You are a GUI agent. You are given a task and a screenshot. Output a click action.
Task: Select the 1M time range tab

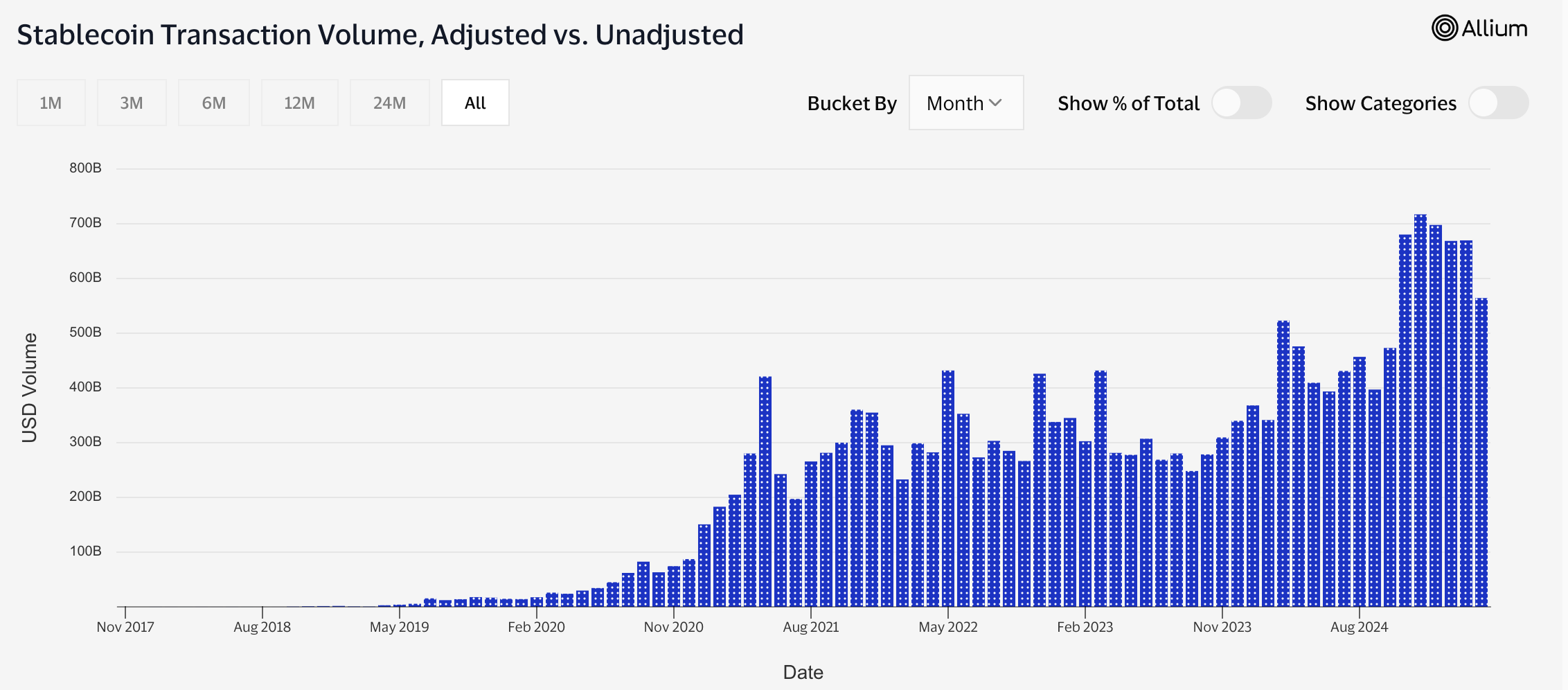pos(51,103)
